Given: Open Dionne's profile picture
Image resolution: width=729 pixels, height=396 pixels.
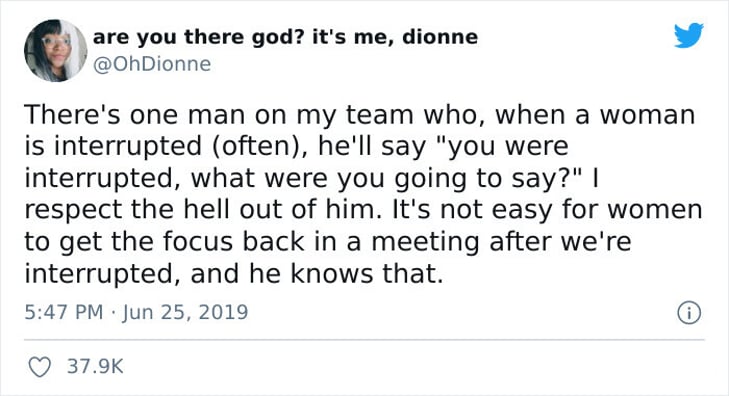Looking at the screenshot, I should coord(55,51).
